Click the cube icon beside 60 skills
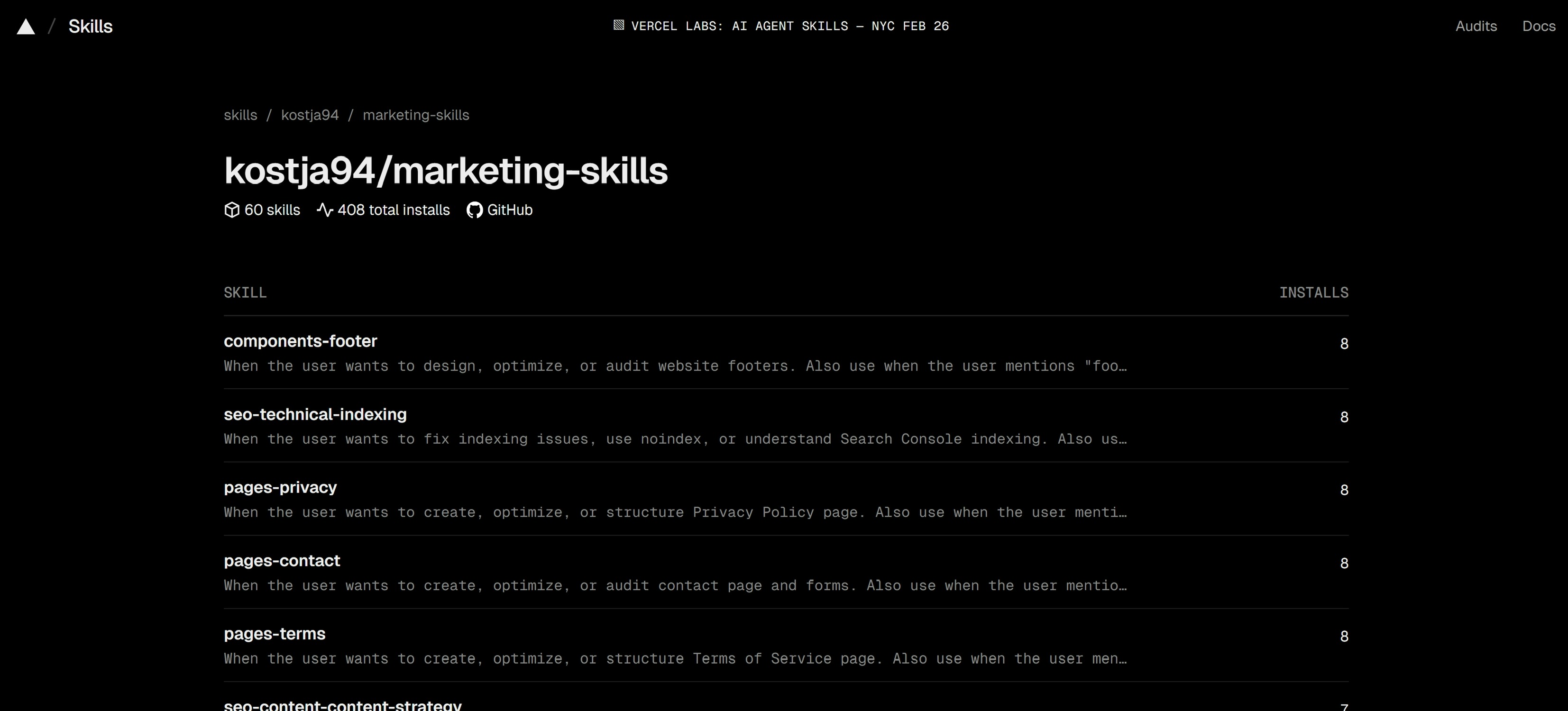 [231, 210]
